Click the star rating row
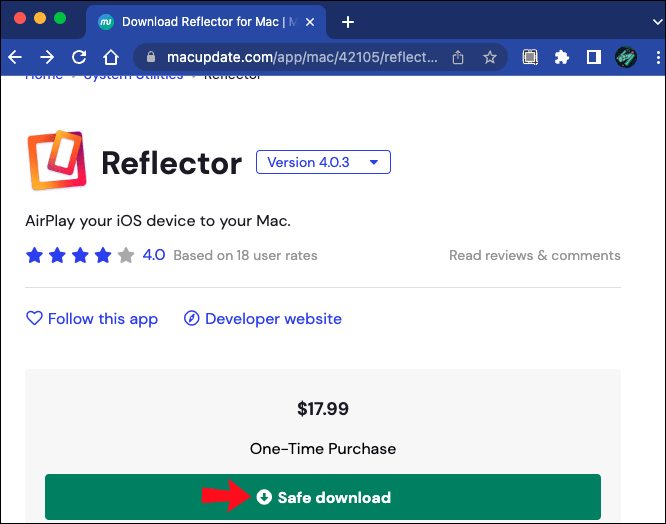Viewport: 666px width, 524px height. [x=80, y=255]
